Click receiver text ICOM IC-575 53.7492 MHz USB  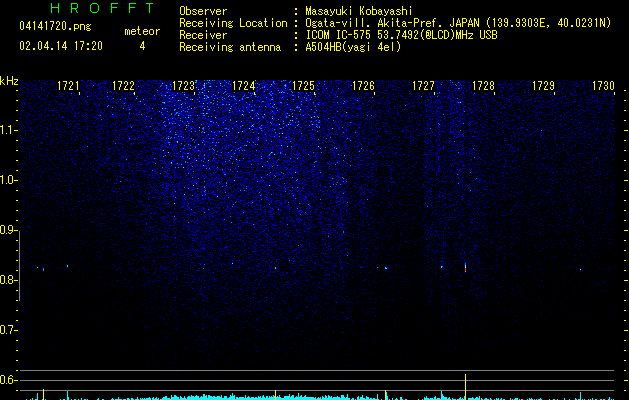pyautogui.click(x=402, y=35)
